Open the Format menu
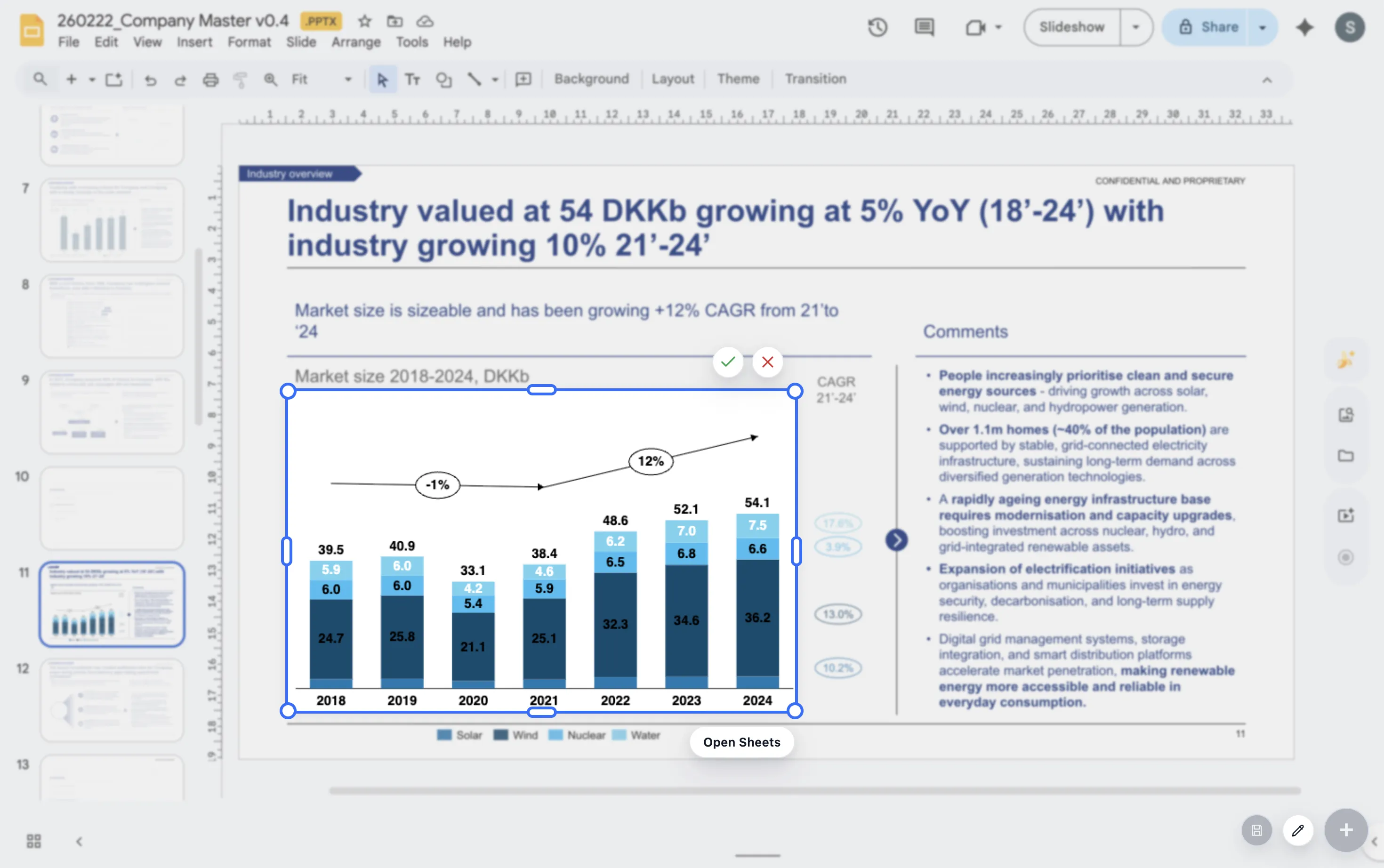This screenshot has height=868, width=1384. [249, 42]
